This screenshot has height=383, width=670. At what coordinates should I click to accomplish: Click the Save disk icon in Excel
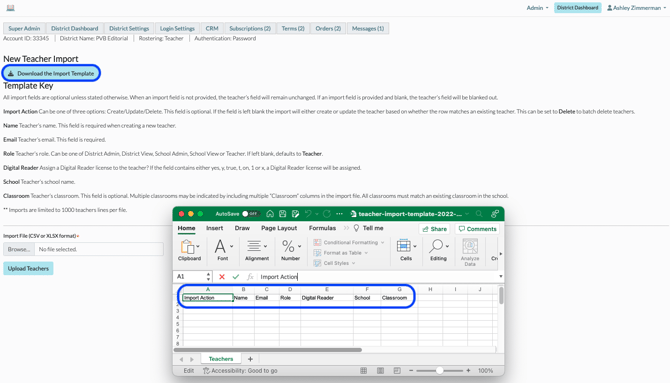click(x=282, y=214)
